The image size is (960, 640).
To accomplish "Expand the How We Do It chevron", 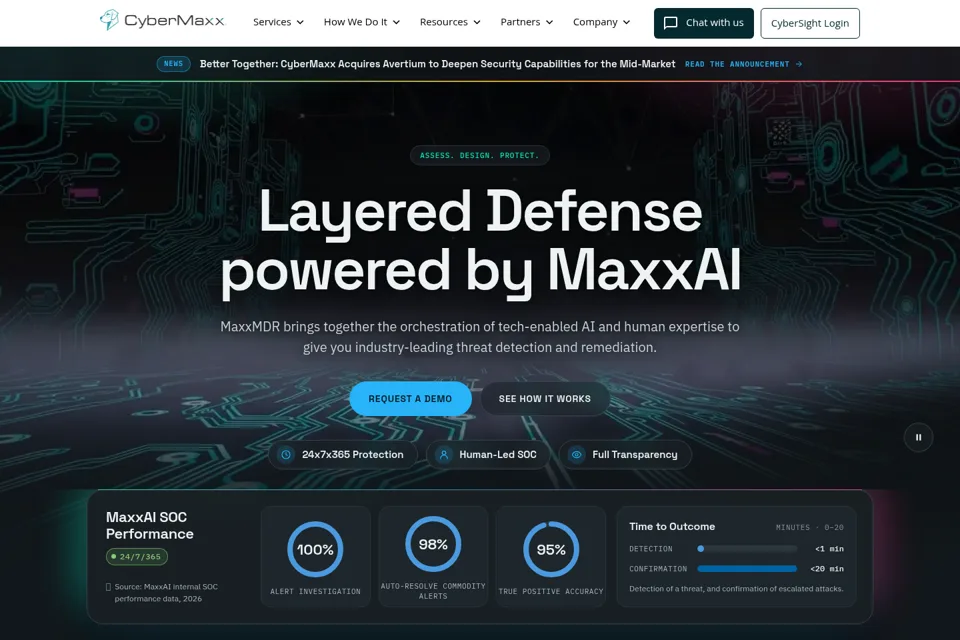I will (396, 22).
